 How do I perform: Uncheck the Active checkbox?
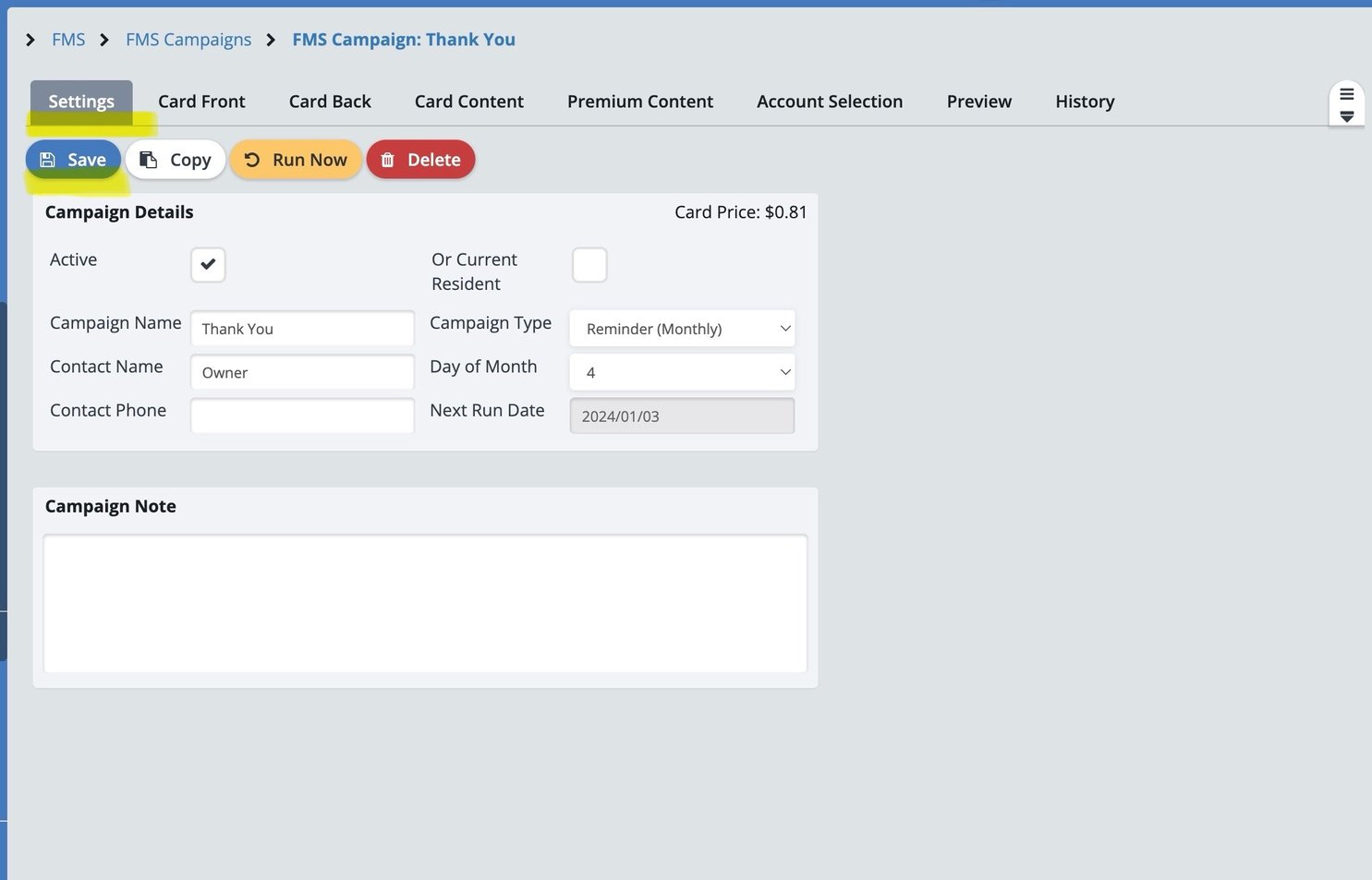(208, 264)
